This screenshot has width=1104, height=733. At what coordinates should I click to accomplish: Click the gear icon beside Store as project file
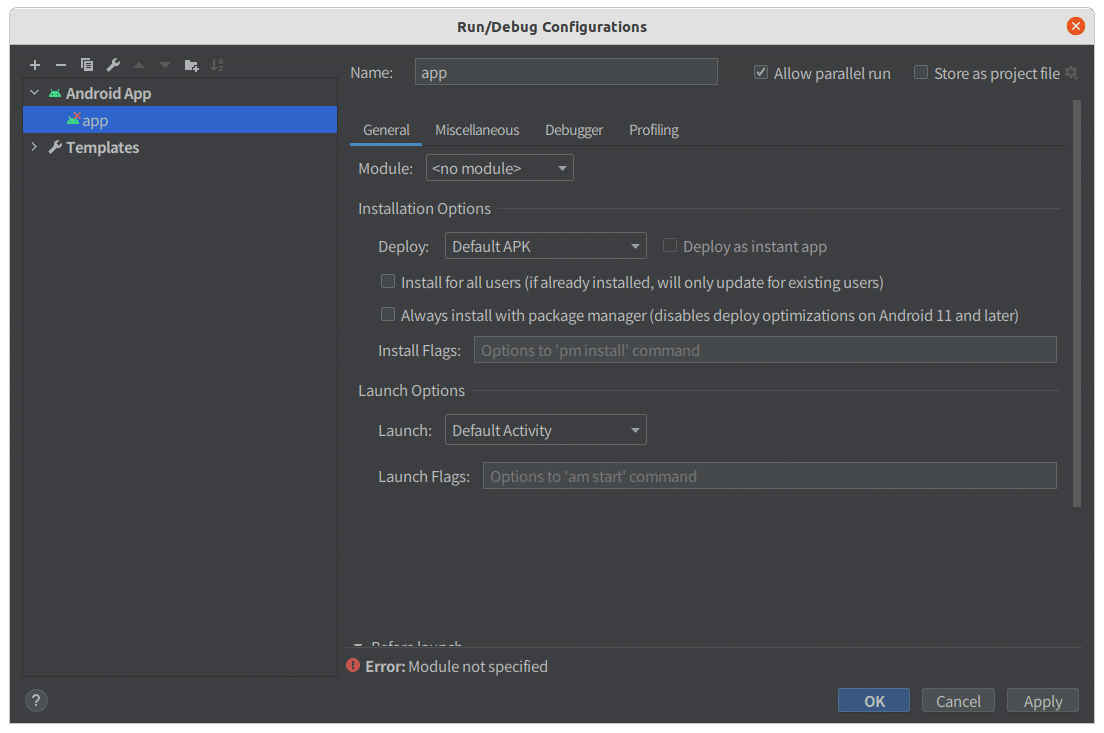pos(1071,73)
